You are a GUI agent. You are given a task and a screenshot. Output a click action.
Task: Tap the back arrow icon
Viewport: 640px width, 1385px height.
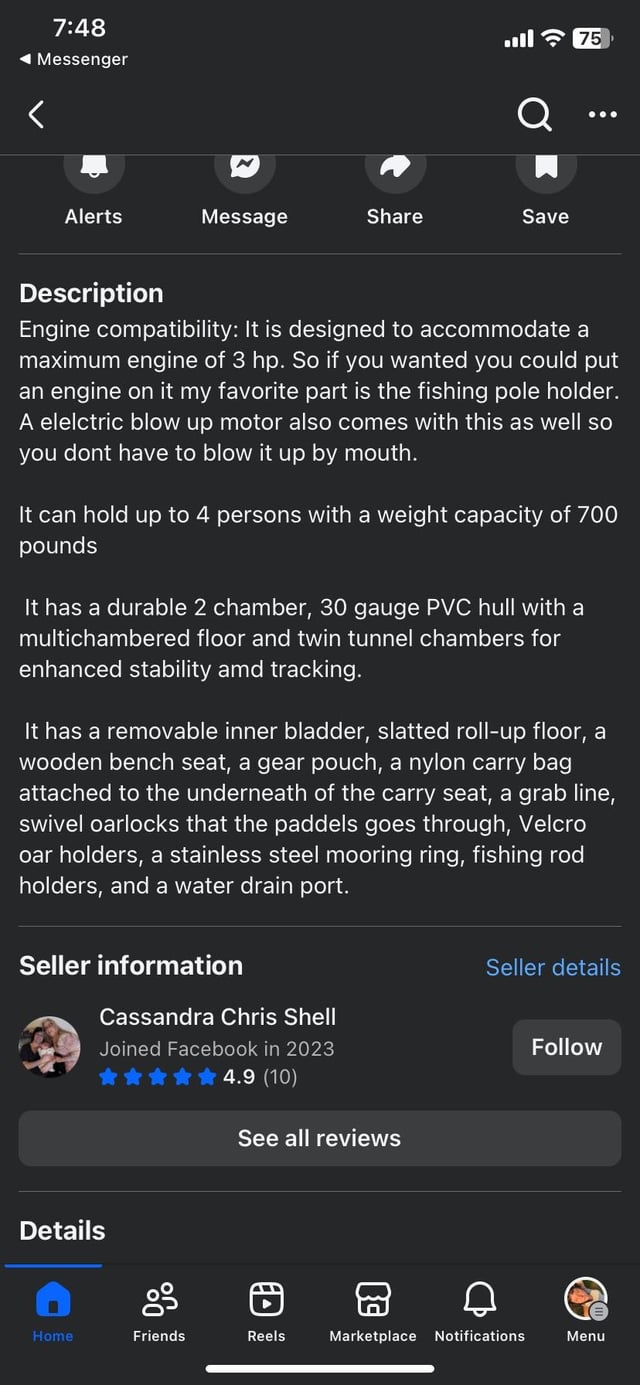pyautogui.click(x=36, y=115)
